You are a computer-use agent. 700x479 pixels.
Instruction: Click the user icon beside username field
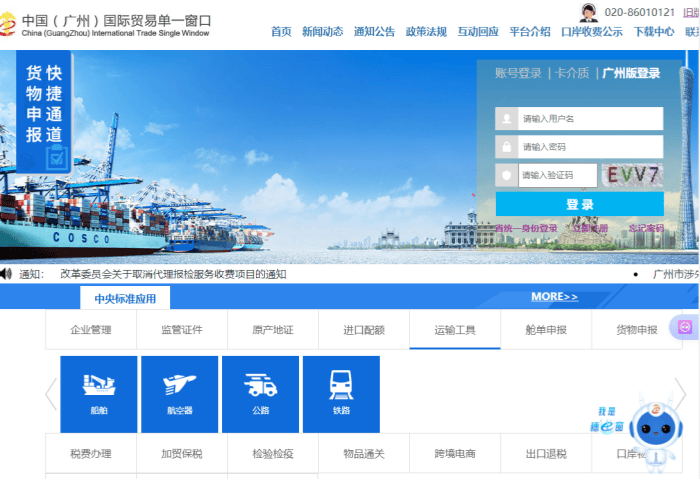(507, 119)
